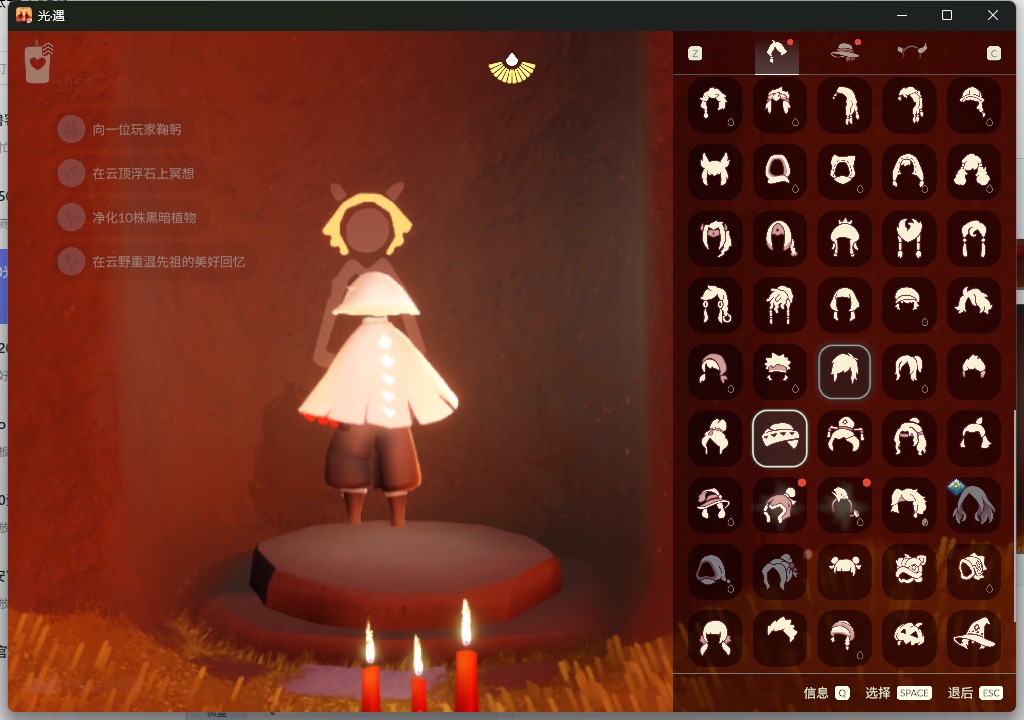Select the hairstyle with a small crown

844,238
